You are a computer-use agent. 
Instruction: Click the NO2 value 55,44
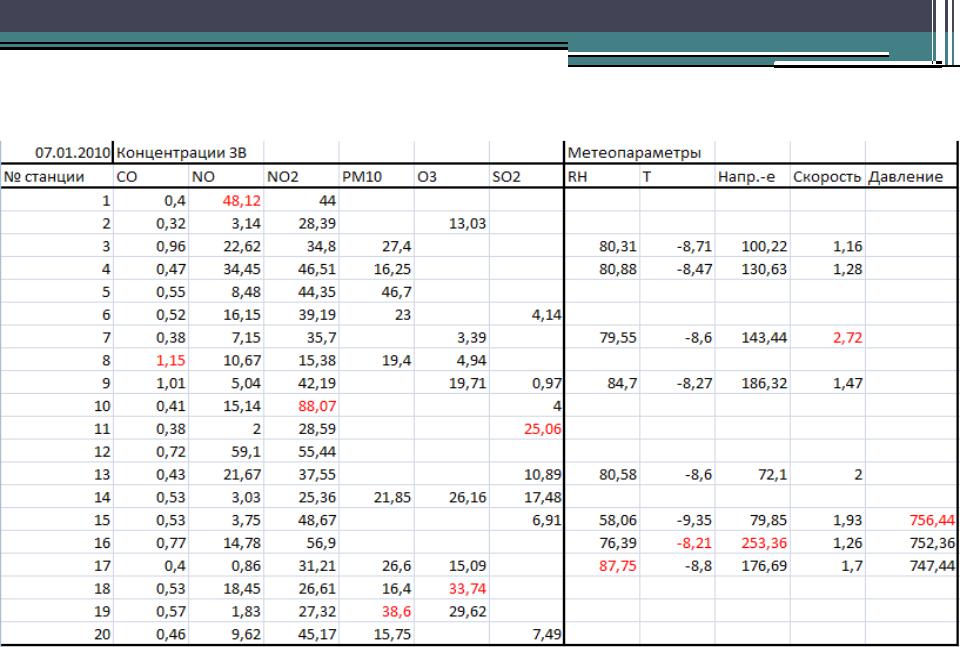click(x=317, y=452)
